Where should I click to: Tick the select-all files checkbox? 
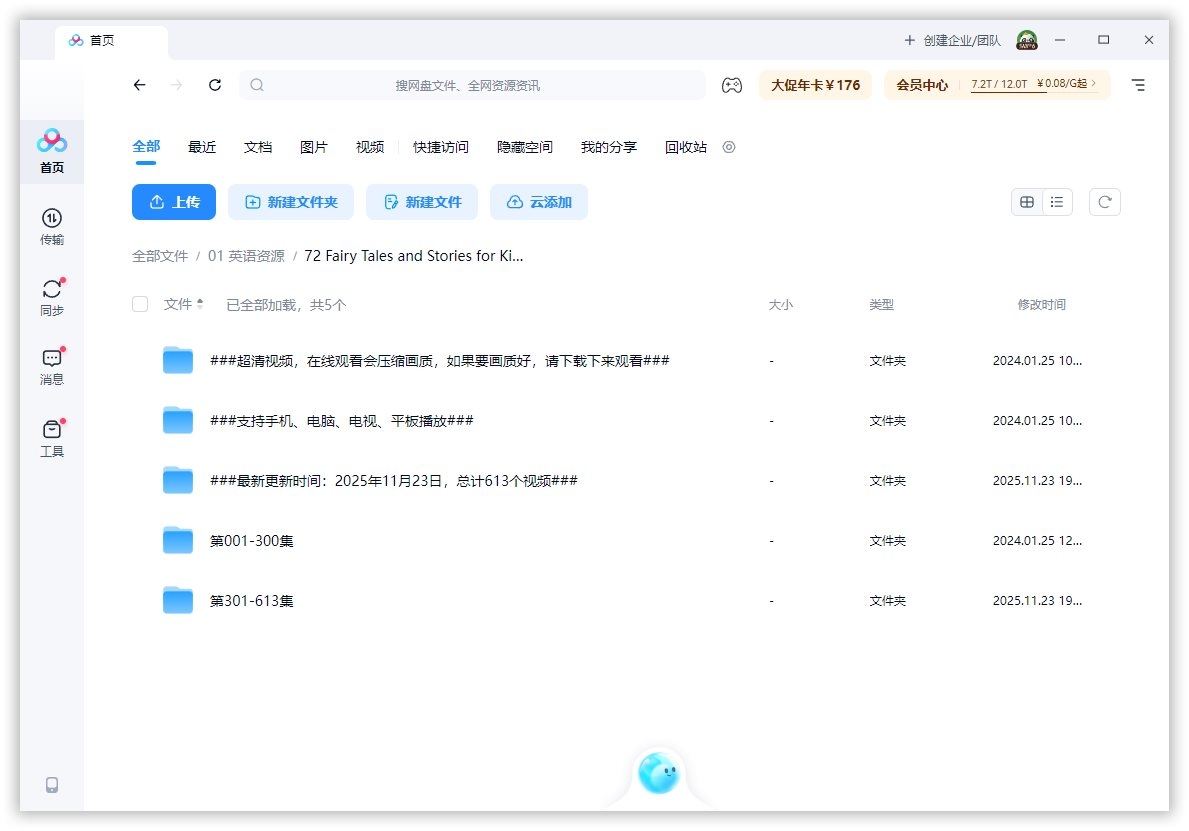tap(140, 304)
